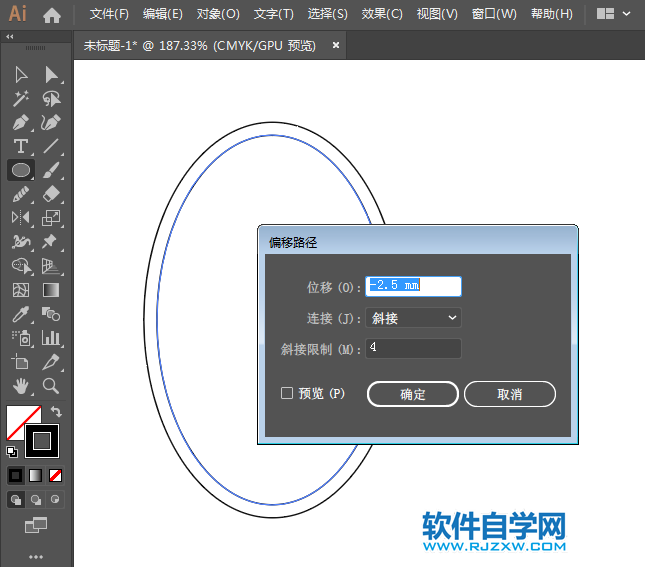Viewport: 645px width, 567px height.
Task: Select the Eraser tool
Action: pos(51,194)
